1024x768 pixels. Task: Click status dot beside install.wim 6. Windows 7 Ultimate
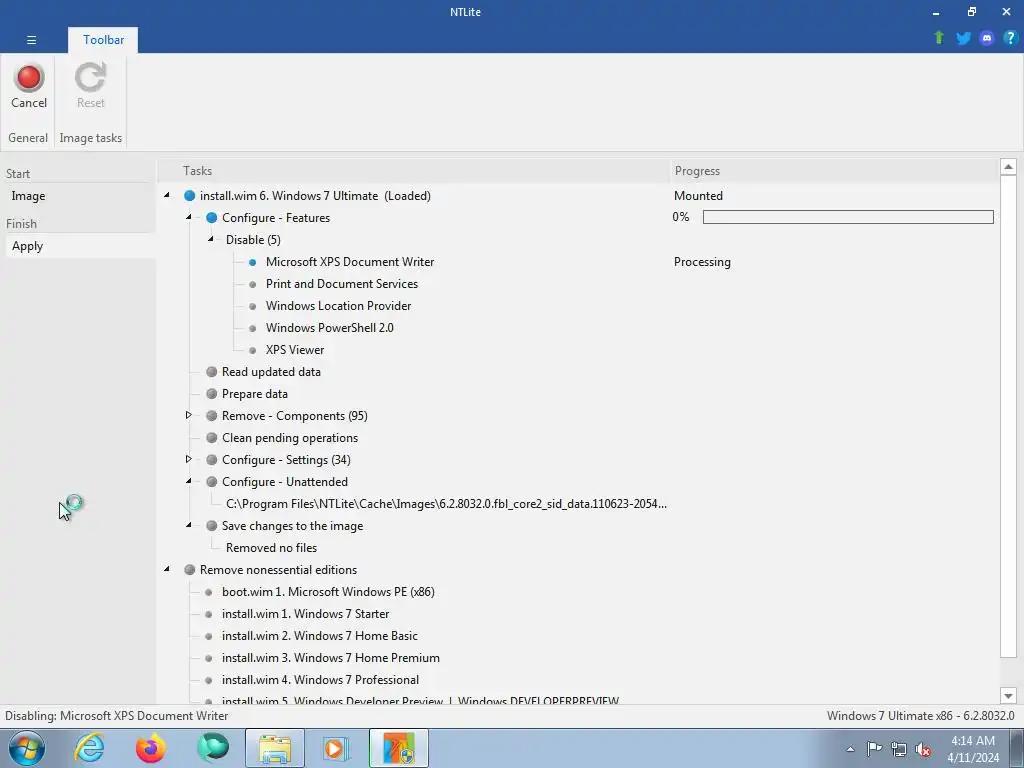(189, 195)
